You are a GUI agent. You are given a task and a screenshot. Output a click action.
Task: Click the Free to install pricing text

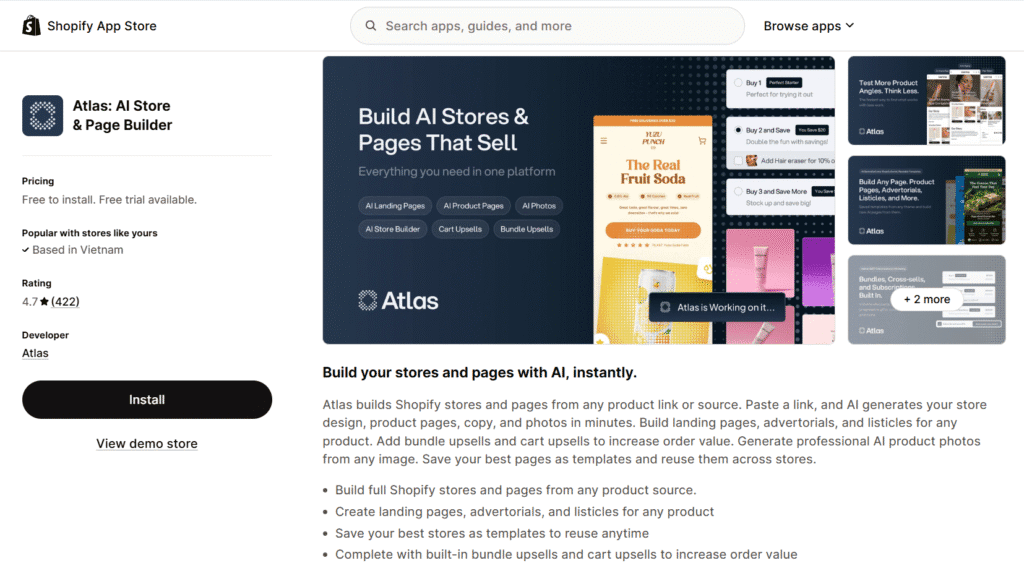[x=109, y=200]
